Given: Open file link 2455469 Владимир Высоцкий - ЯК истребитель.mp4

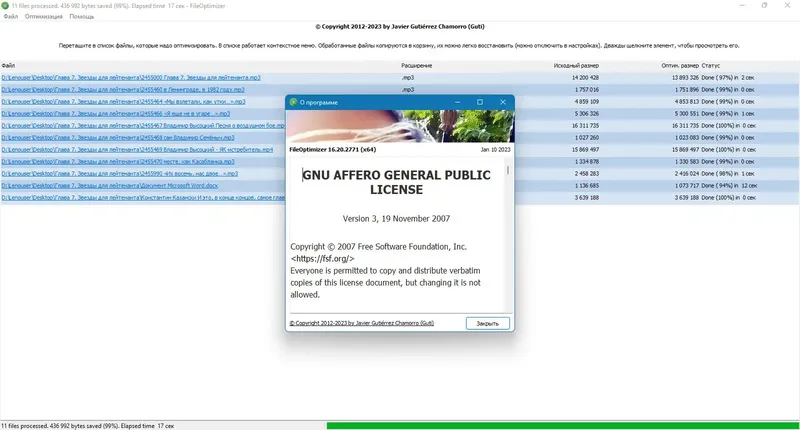Looking at the screenshot, I should pos(137,149).
